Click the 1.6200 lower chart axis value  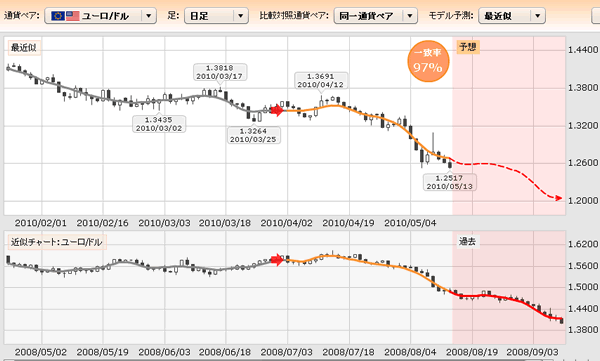(x=583, y=244)
